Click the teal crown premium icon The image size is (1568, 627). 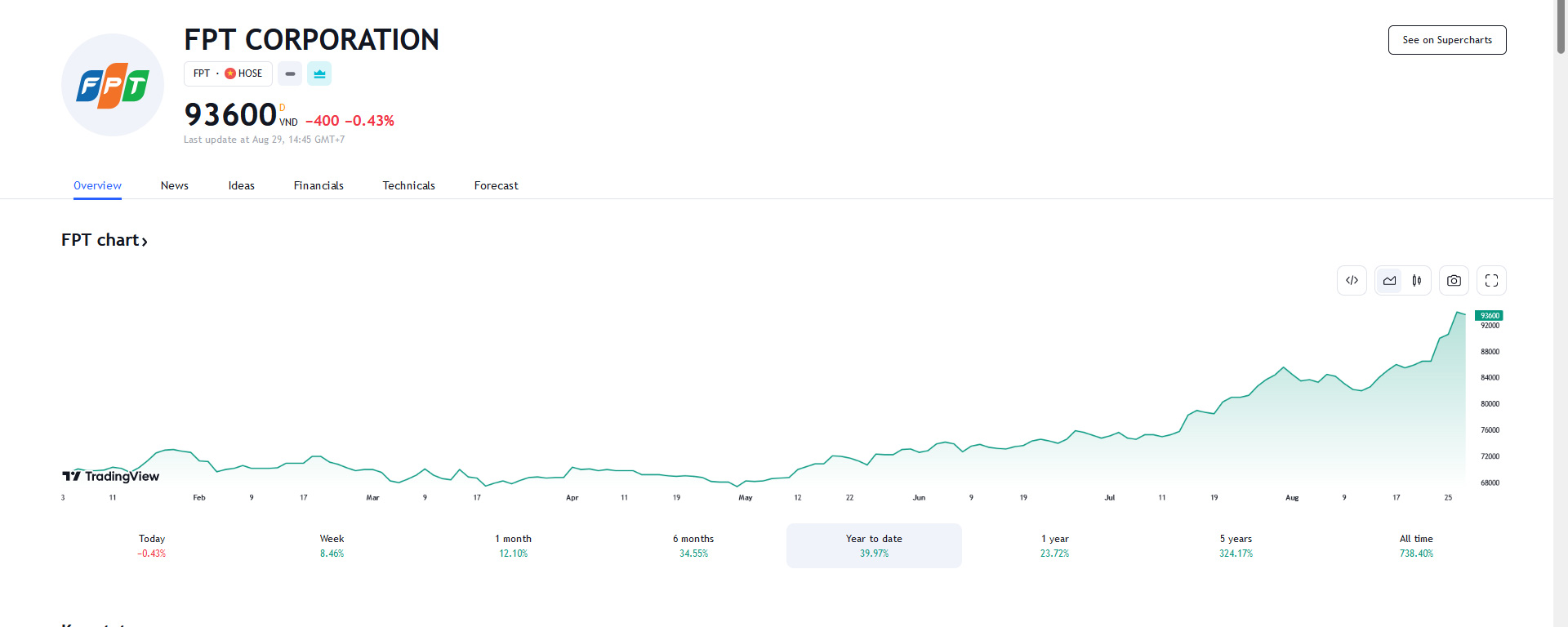pos(318,73)
